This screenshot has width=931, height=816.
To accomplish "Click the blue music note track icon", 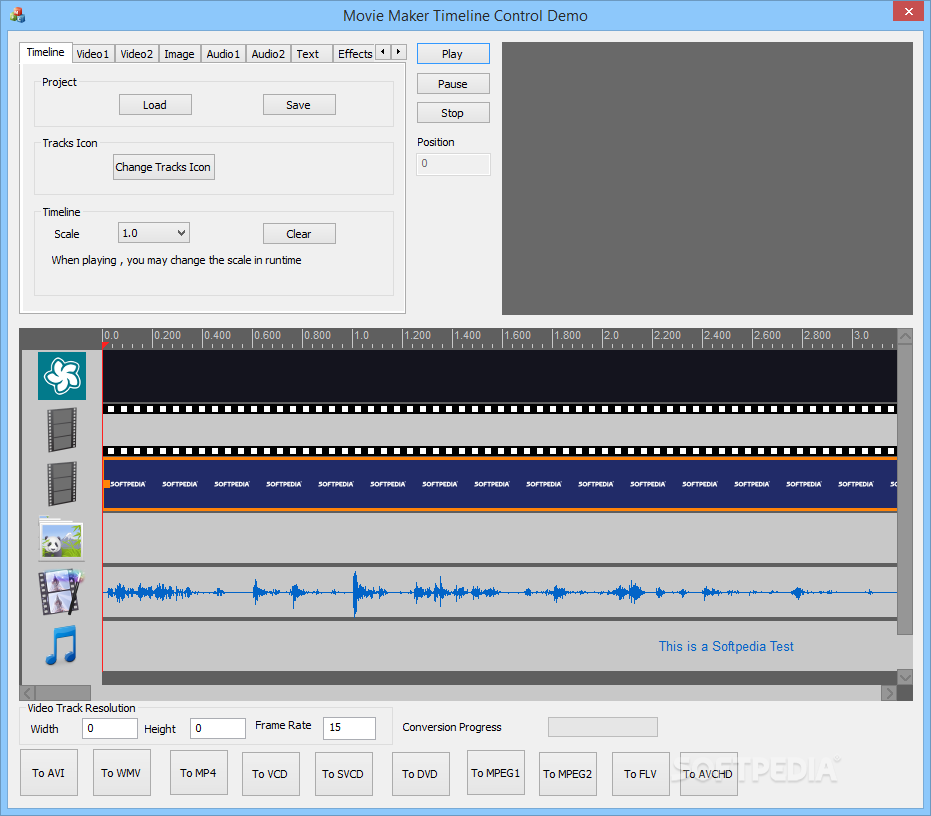I will [x=62, y=645].
